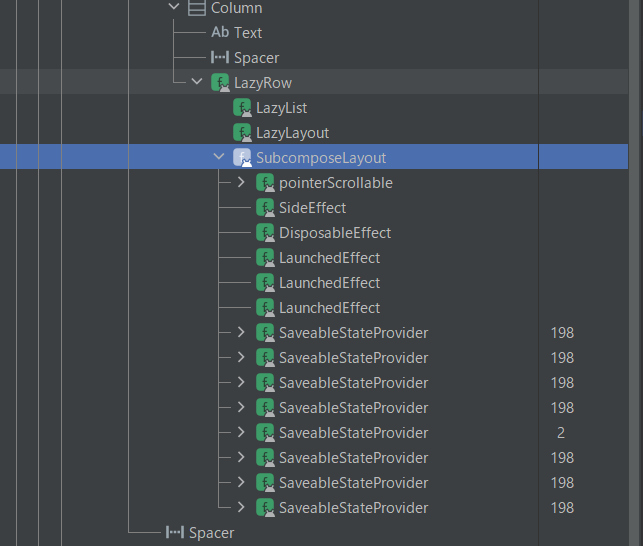The height and width of the screenshot is (546, 643).
Task: Click the Column layout icon
Action: [x=197, y=8]
